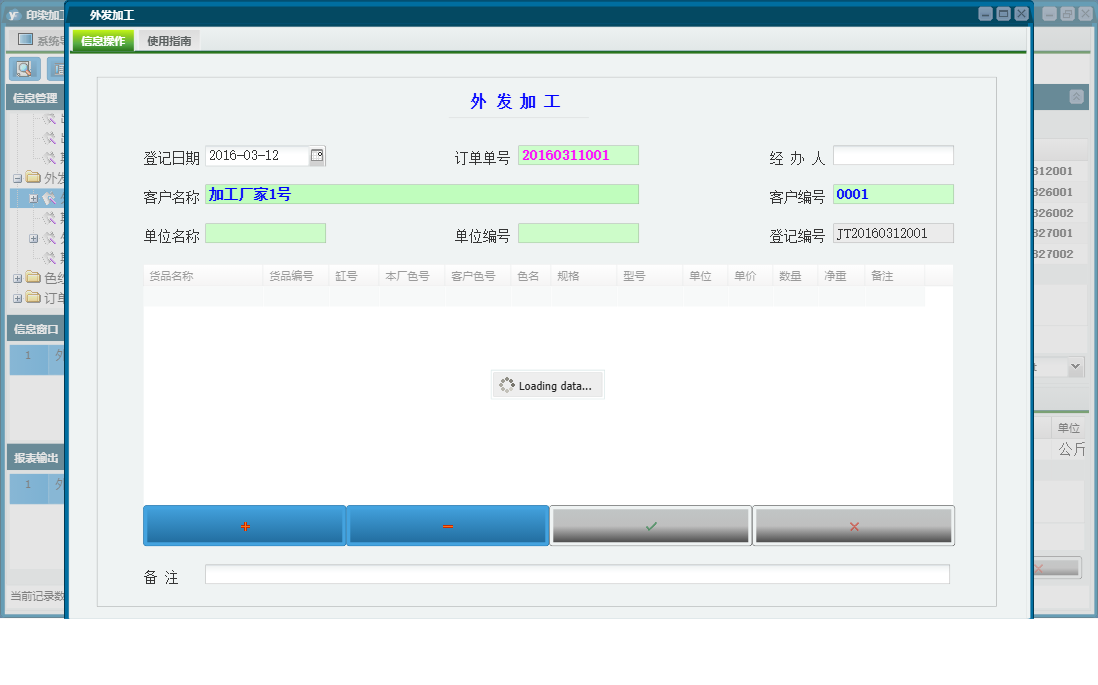Select the 数量 column header
Image resolution: width=1098 pixels, height=685 pixels.
[795, 276]
